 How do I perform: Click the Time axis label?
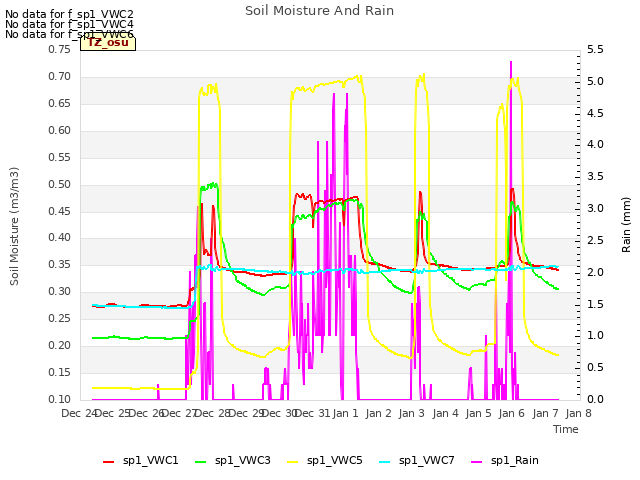tap(566, 429)
